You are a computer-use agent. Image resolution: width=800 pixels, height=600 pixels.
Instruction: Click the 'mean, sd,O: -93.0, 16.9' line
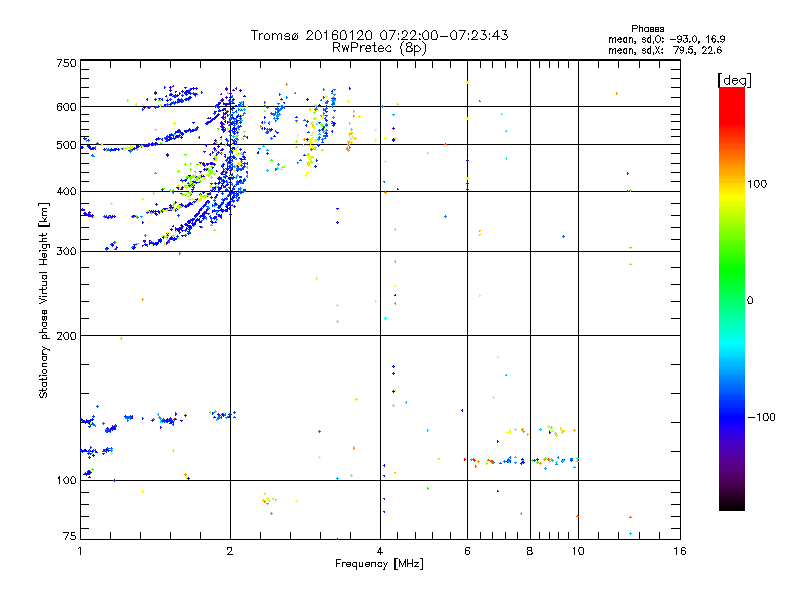pyautogui.click(x=666, y=39)
